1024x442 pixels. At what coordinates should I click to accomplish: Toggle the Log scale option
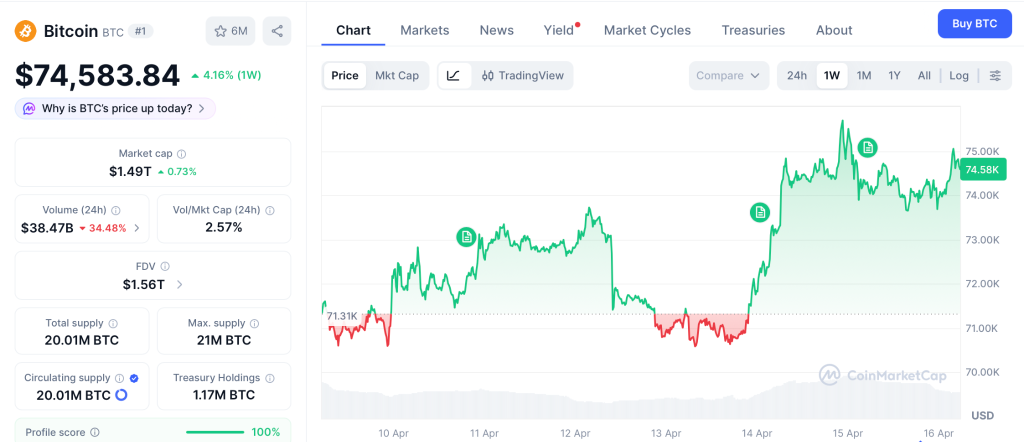[959, 75]
